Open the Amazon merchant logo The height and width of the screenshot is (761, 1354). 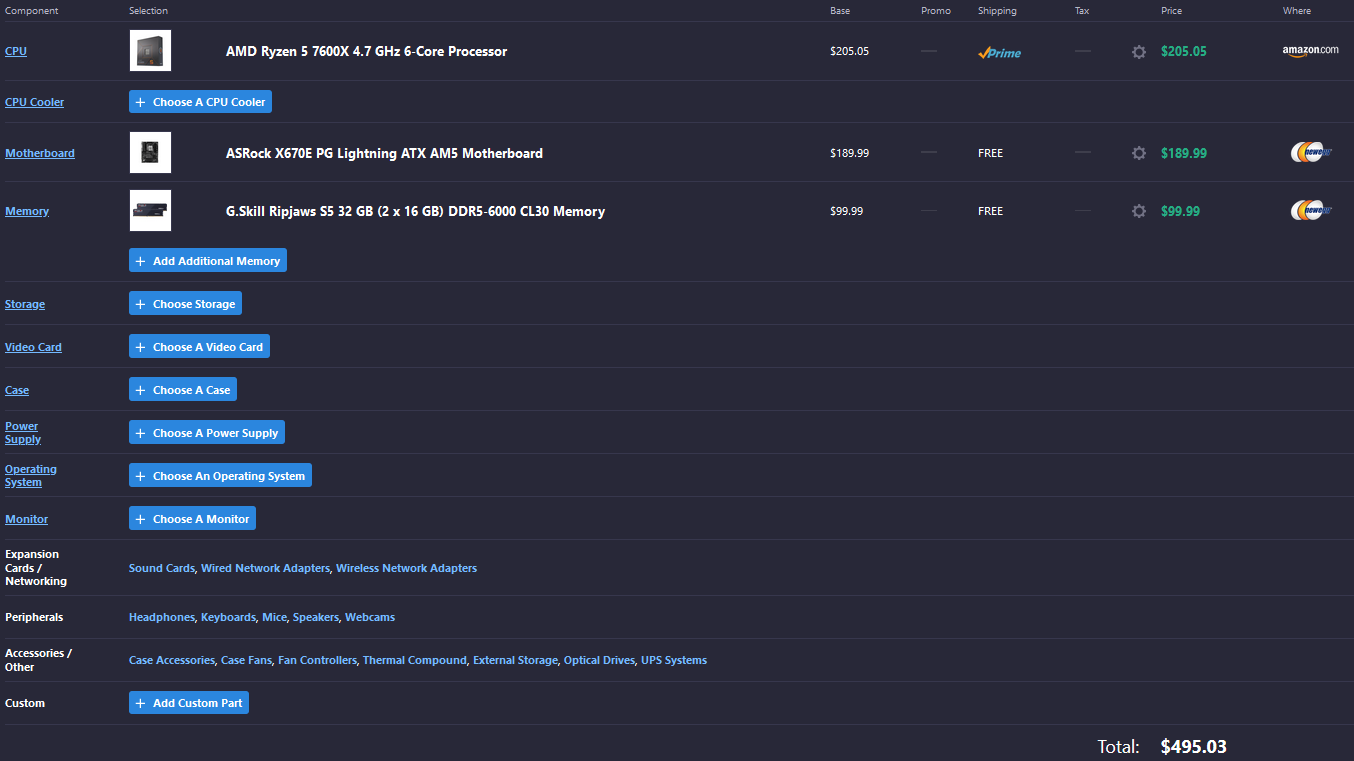tap(1310, 50)
